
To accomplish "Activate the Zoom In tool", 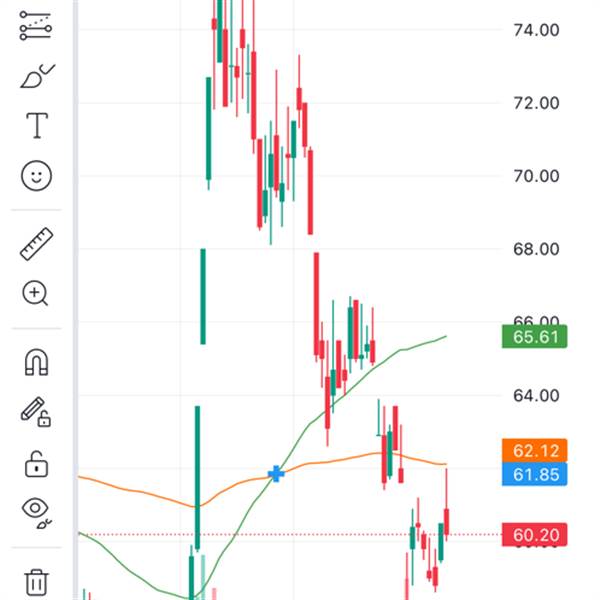I will click(35, 293).
